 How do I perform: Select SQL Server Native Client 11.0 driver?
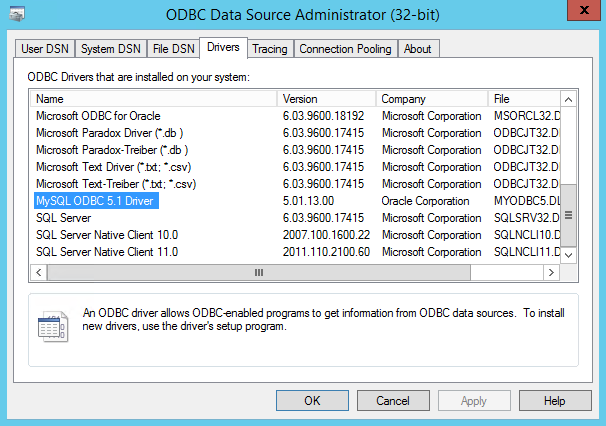click(107, 252)
